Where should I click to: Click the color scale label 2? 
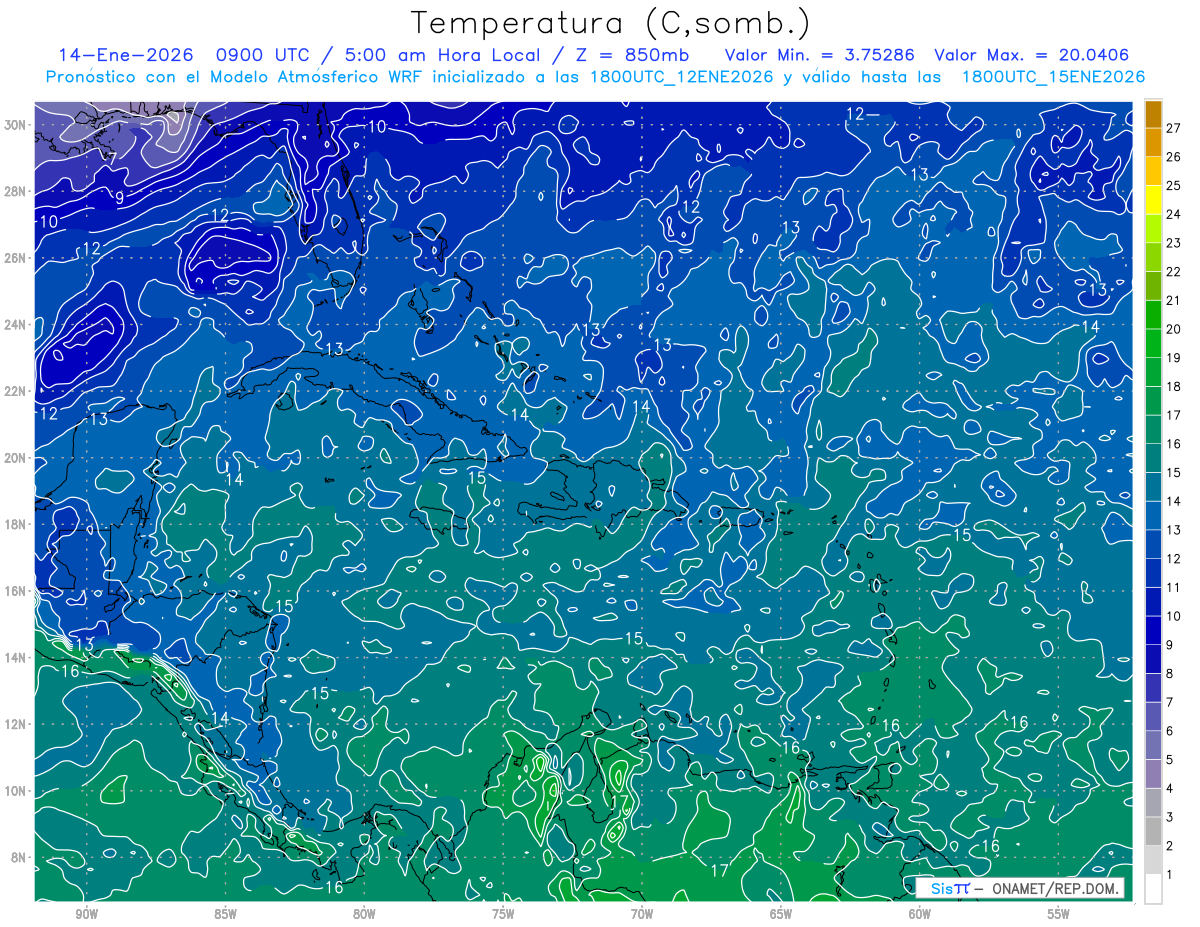1169,846
